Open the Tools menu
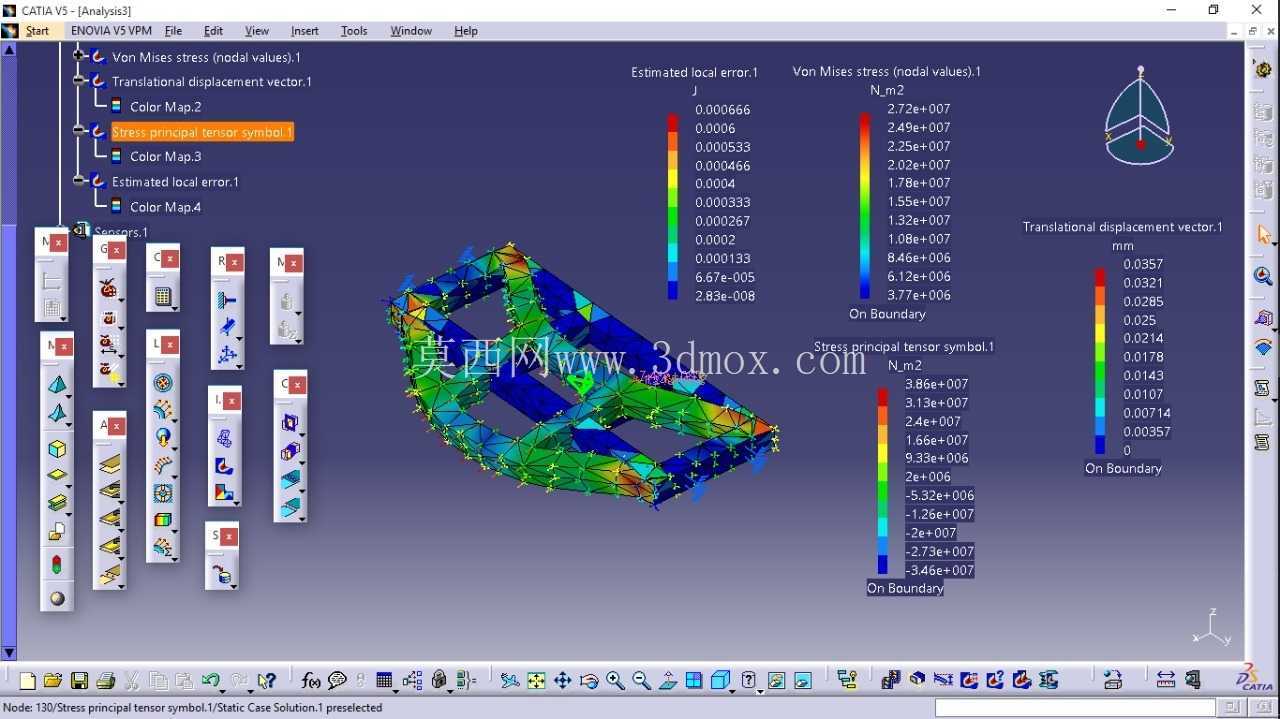 (354, 31)
